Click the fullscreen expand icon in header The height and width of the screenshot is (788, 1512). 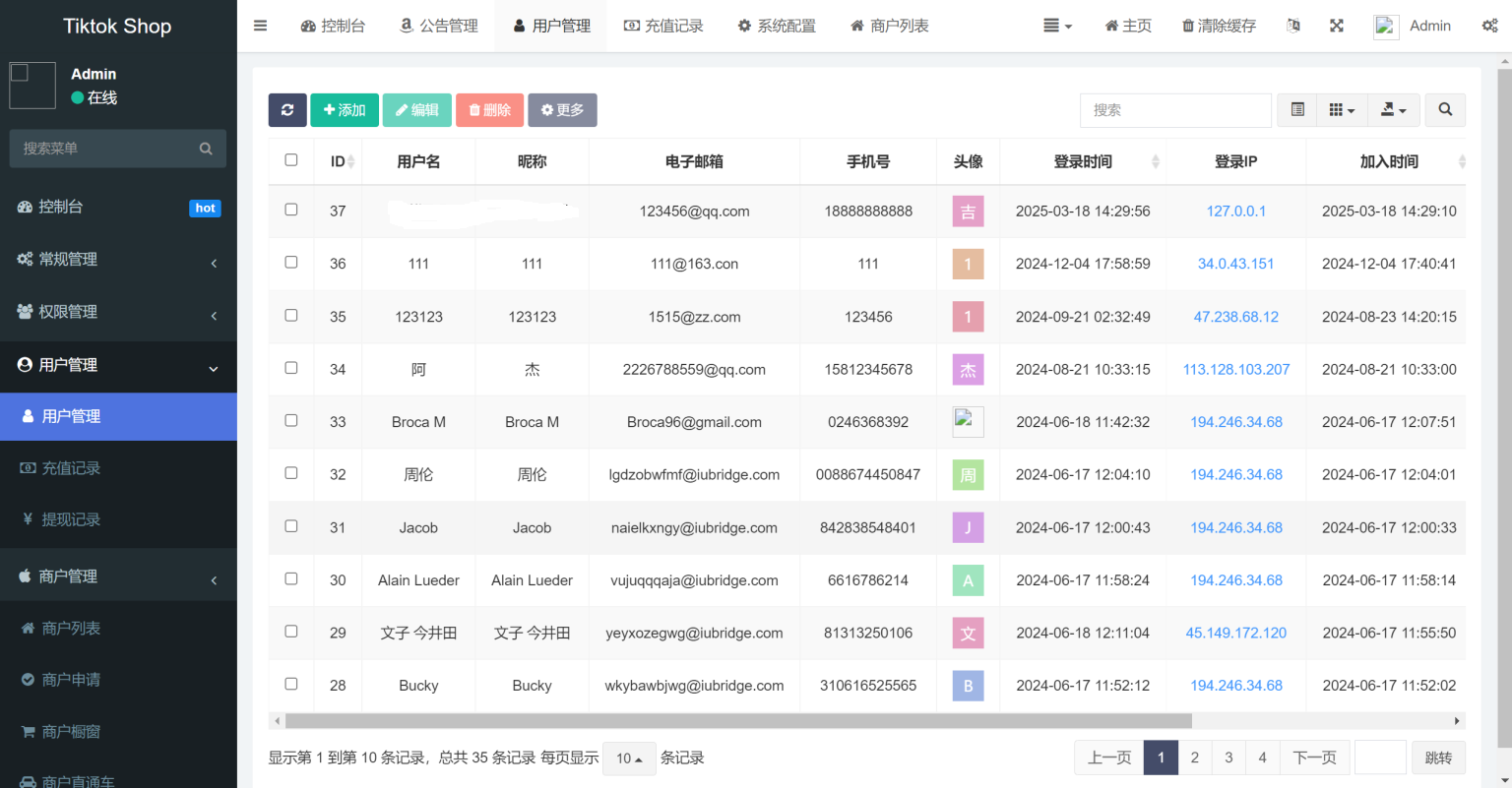coord(1336,26)
